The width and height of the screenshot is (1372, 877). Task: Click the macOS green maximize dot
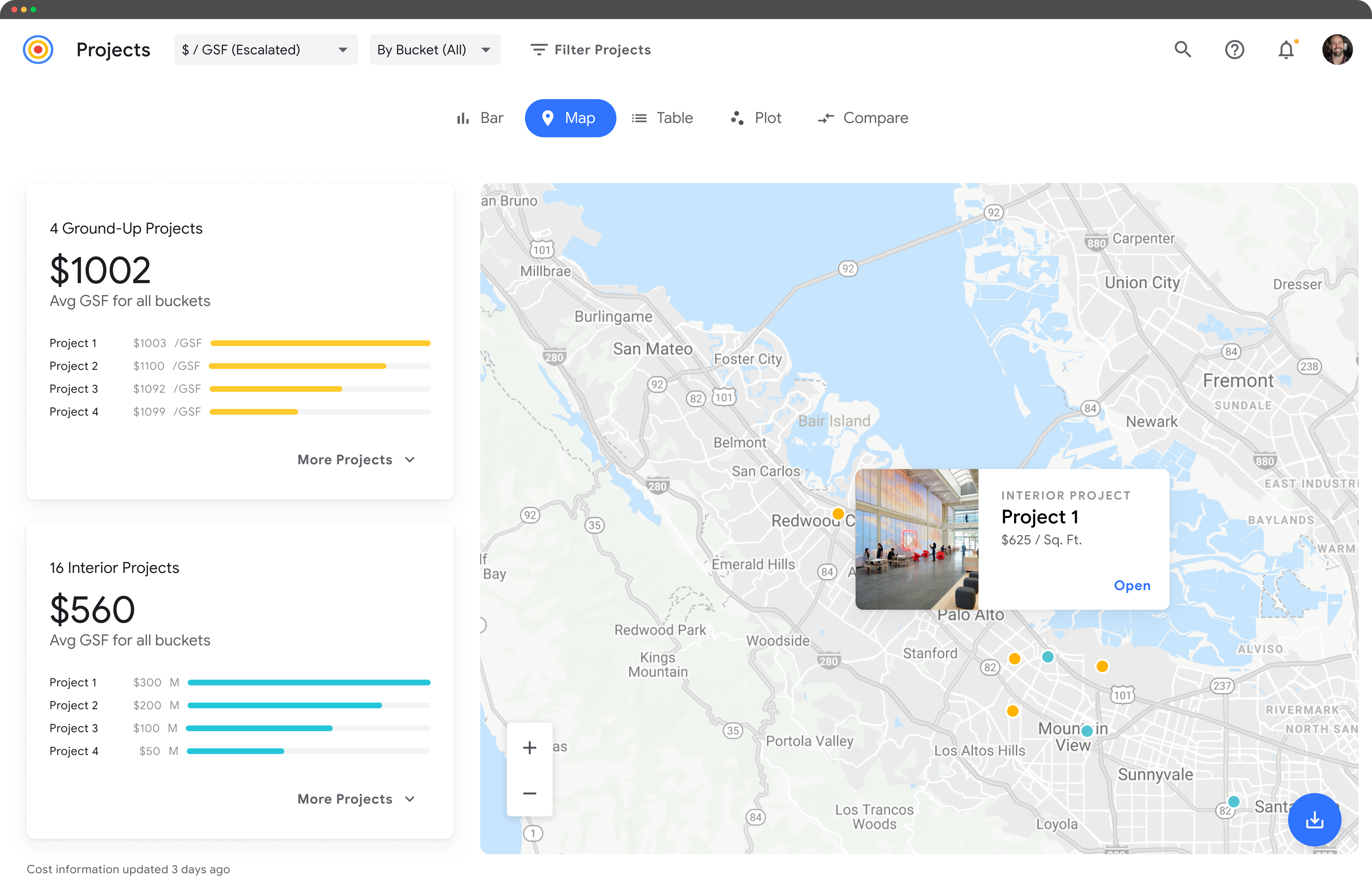[33, 9]
